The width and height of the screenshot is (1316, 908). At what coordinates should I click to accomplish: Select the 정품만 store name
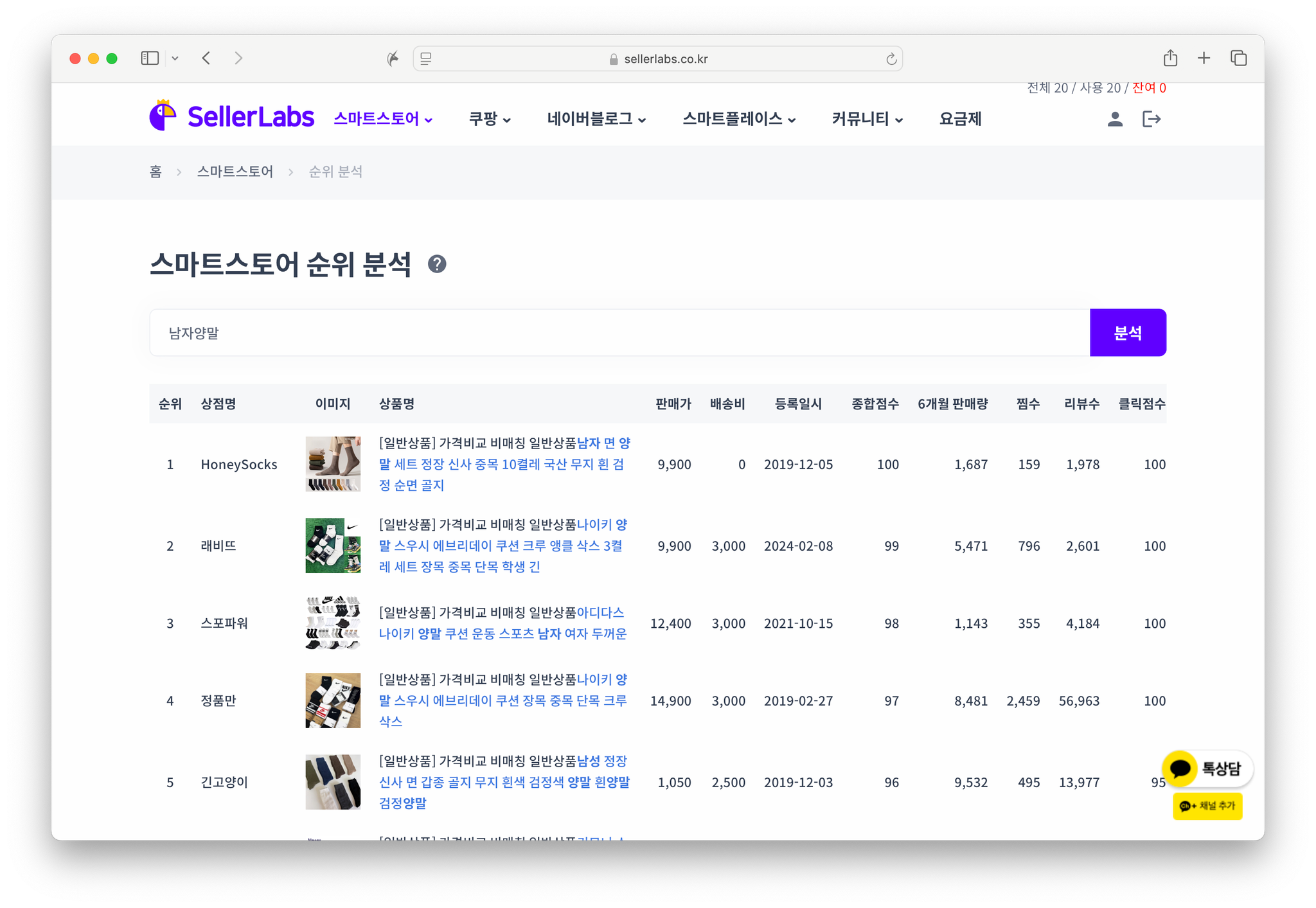(x=218, y=700)
